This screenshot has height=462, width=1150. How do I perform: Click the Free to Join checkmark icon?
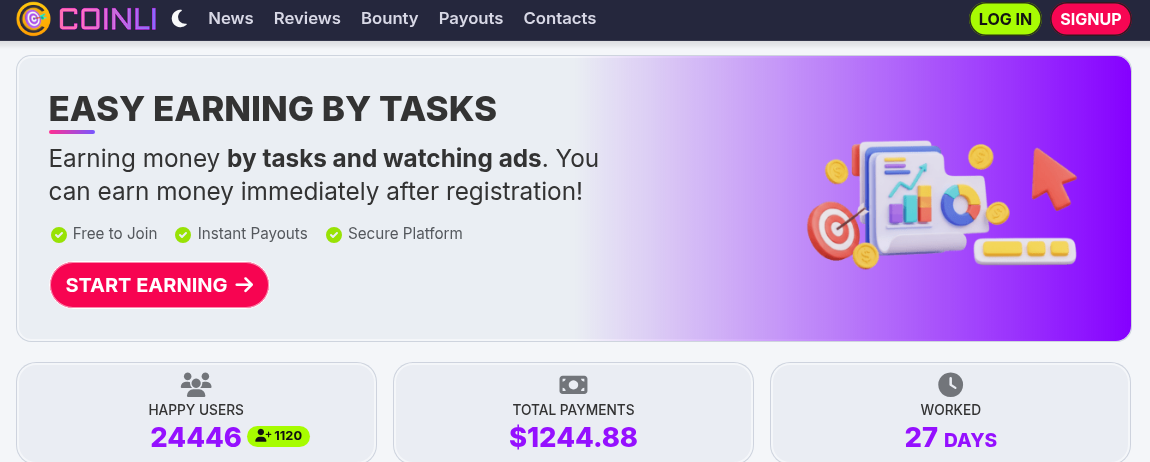click(x=59, y=235)
